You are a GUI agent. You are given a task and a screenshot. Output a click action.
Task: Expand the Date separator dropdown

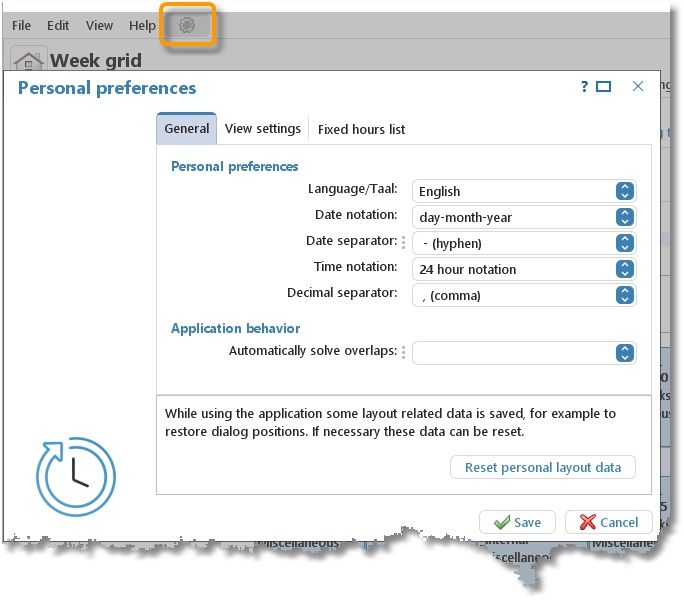pos(624,243)
